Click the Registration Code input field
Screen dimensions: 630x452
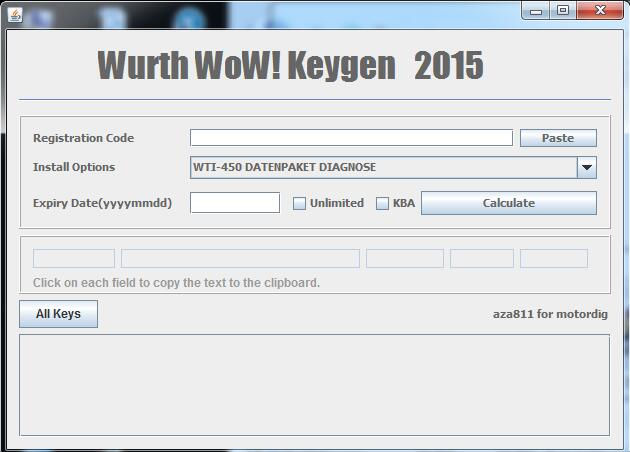pyautogui.click(x=351, y=138)
